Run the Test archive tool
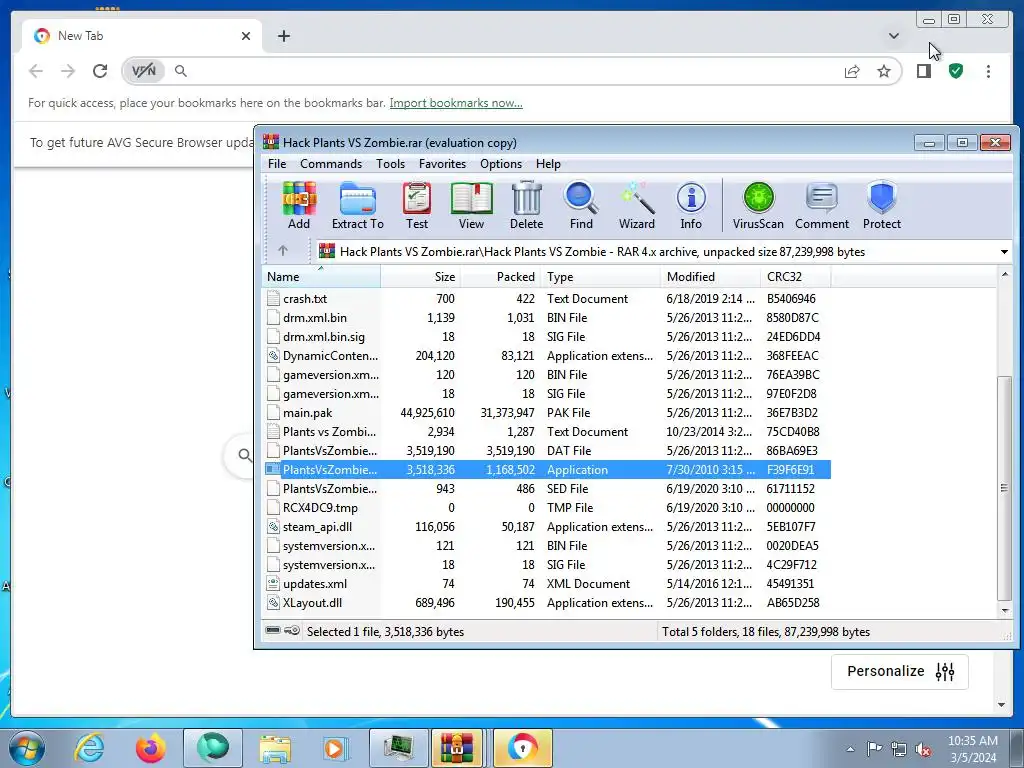1024x768 pixels. (x=417, y=206)
